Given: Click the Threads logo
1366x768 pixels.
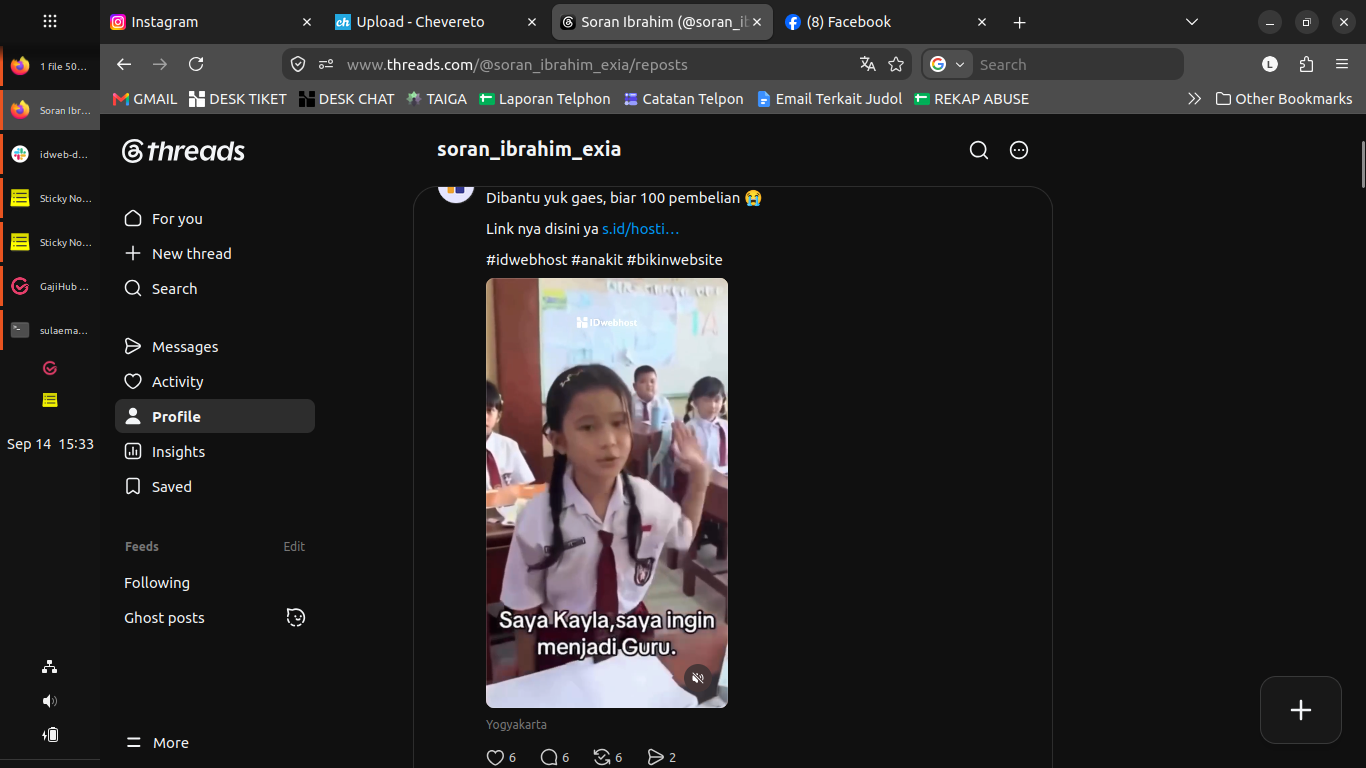Looking at the screenshot, I should click(183, 151).
